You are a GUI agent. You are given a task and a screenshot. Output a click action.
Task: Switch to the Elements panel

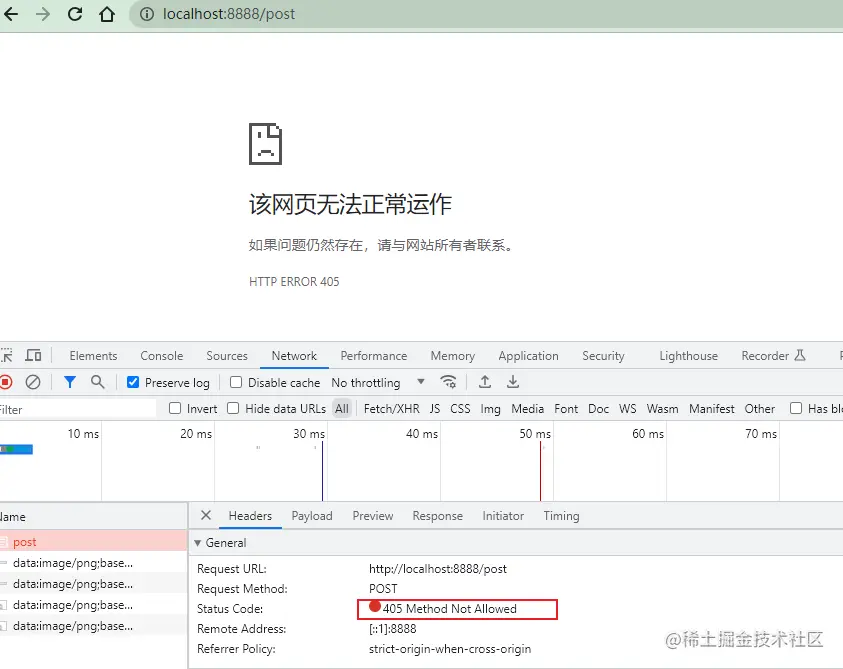[93, 356]
